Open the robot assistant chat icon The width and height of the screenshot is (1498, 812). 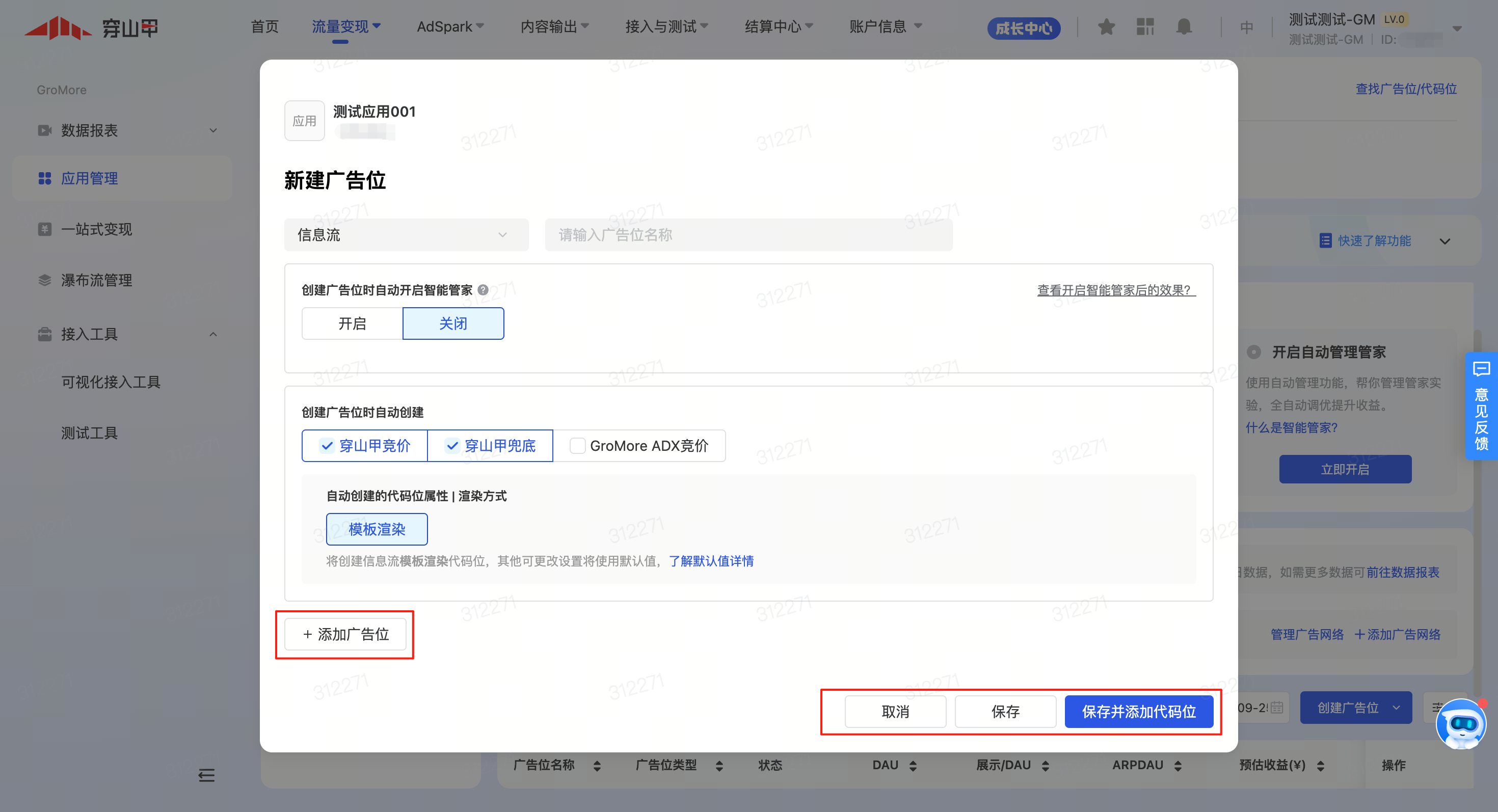pos(1460,724)
